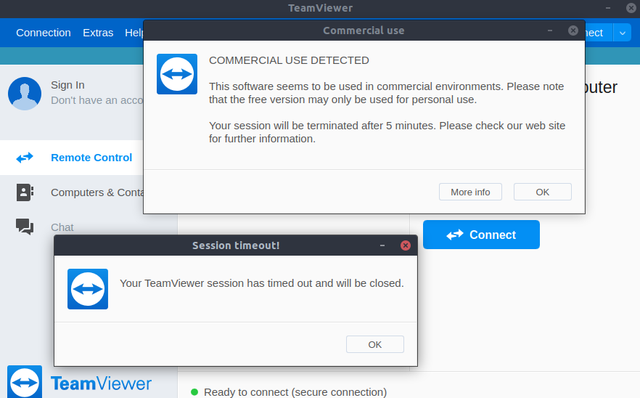The image size is (640, 398).
Task: Click the Remote Control arrows icon
Action: [24, 158]
